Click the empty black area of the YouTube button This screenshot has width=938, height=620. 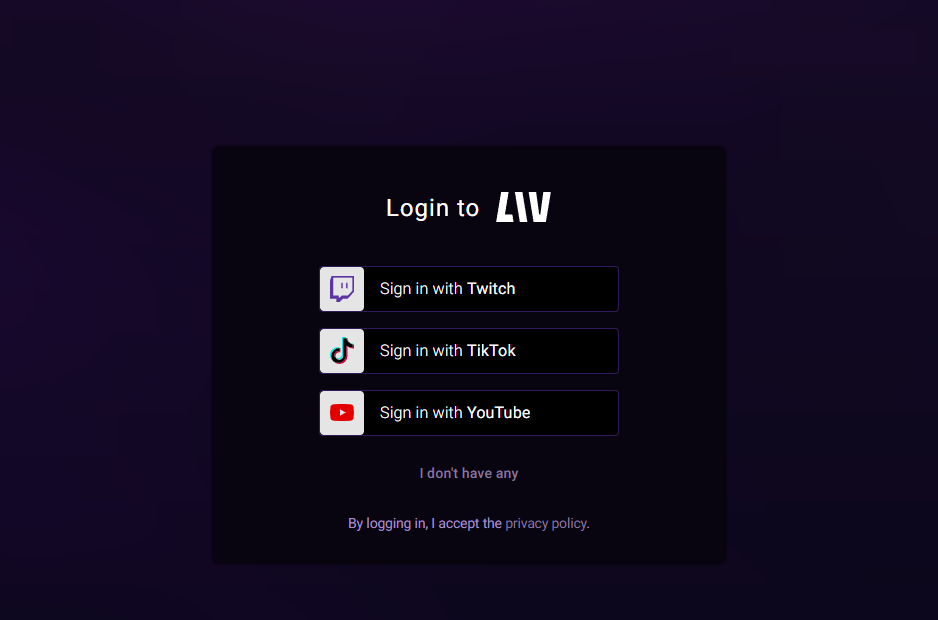[574, 413]
